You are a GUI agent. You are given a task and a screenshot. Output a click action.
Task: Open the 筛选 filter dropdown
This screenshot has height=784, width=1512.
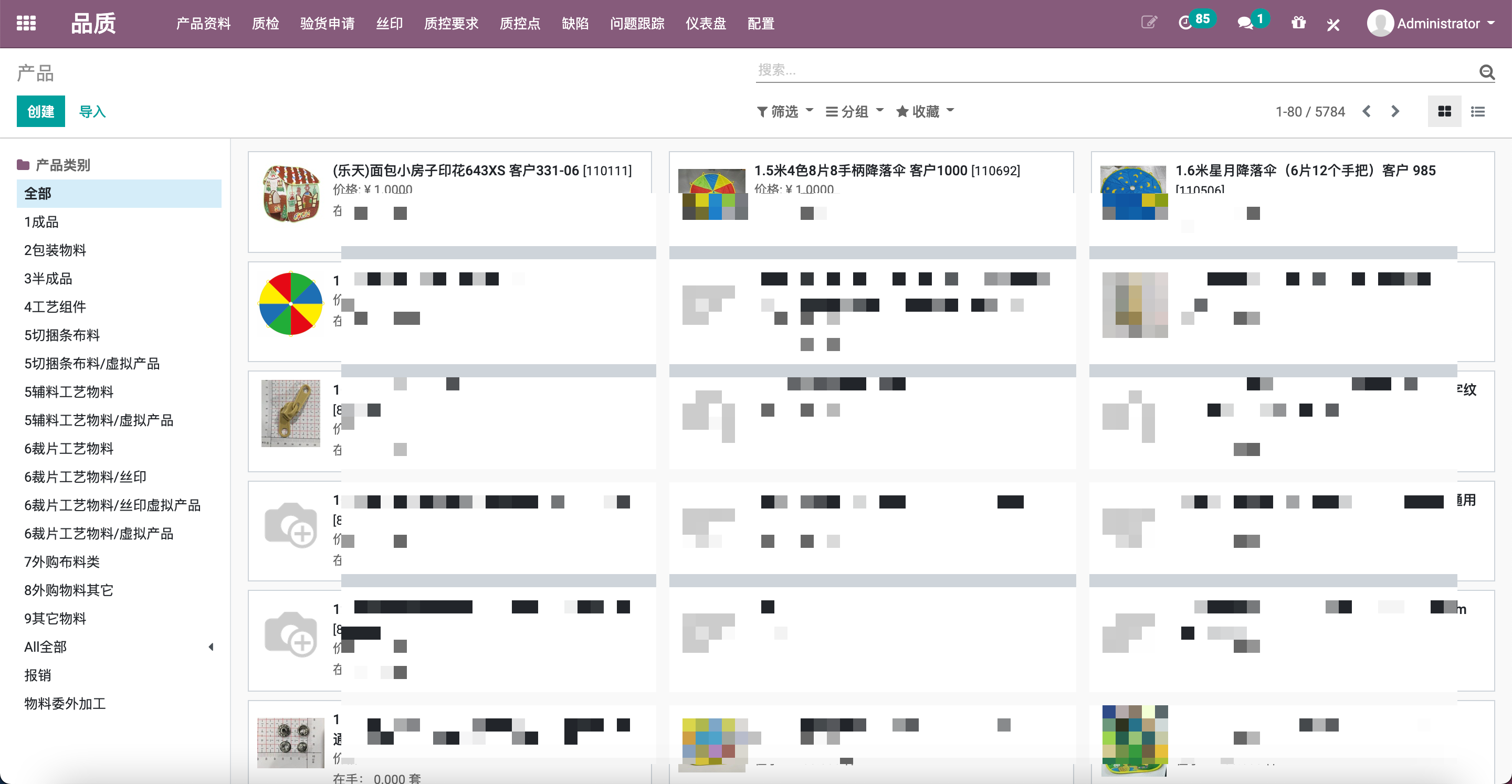(785, 111)
